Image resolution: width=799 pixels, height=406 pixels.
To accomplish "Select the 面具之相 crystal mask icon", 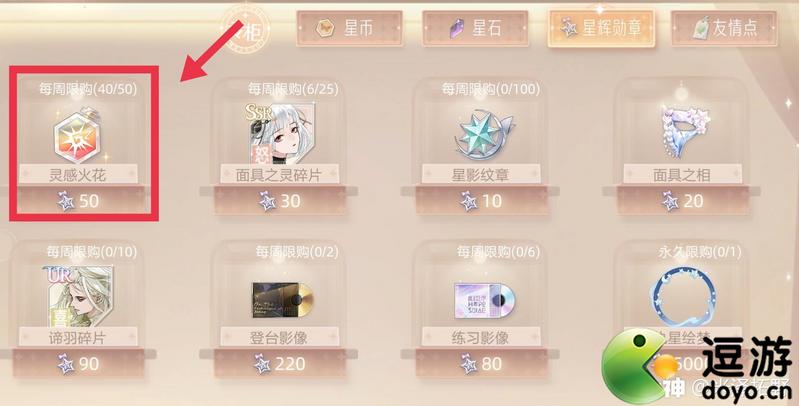I will pos(681,132).
